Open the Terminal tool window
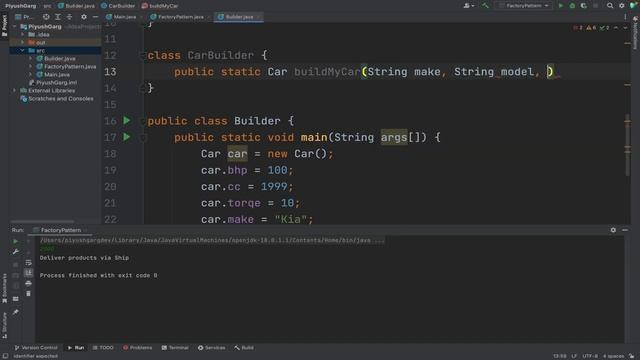The height and width of the screenshot is (360, 640). tap(175, 348)
